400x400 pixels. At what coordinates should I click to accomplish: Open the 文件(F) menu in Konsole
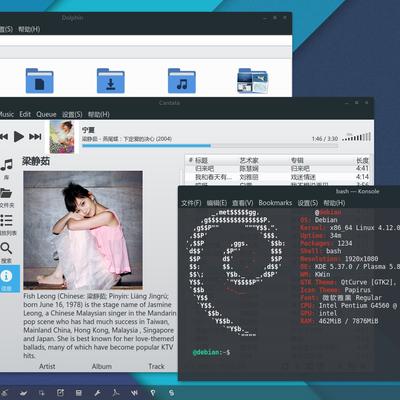(x=191, y=203)
